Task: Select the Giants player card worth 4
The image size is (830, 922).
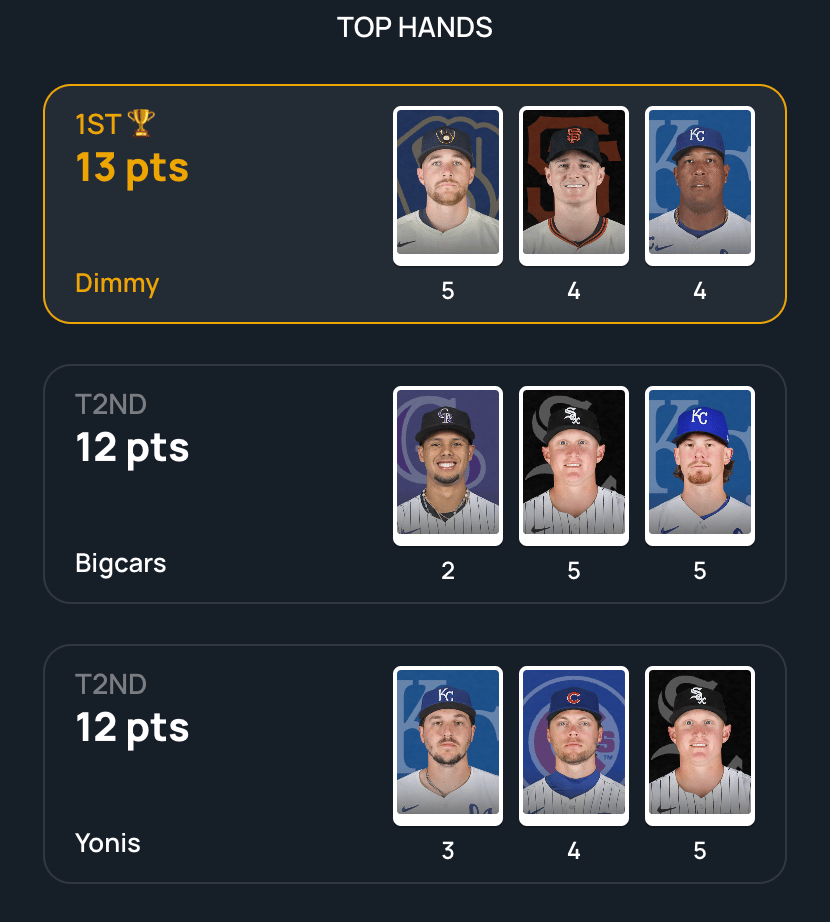Action: (574, 186)
